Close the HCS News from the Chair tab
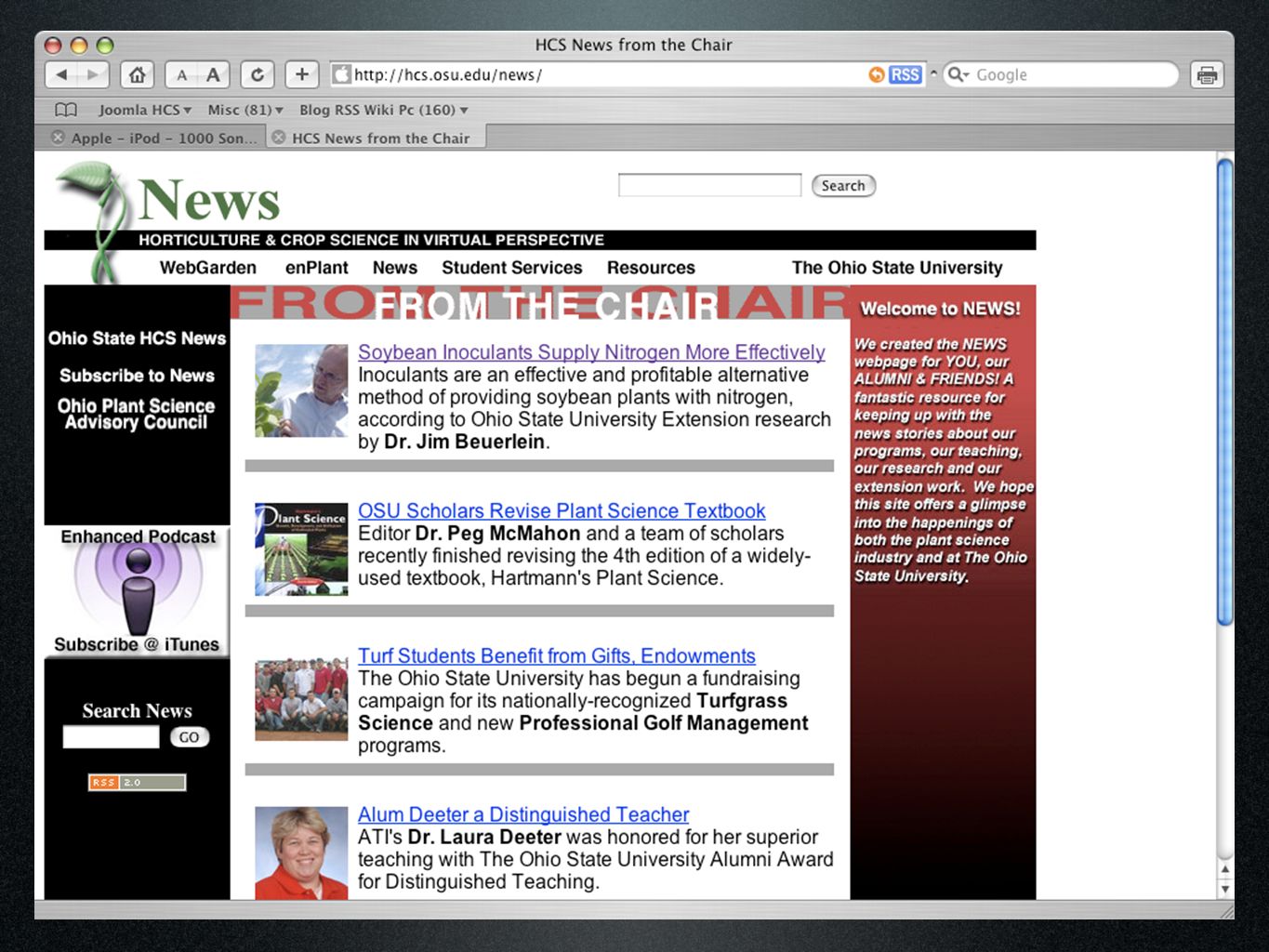 (278, 138)
